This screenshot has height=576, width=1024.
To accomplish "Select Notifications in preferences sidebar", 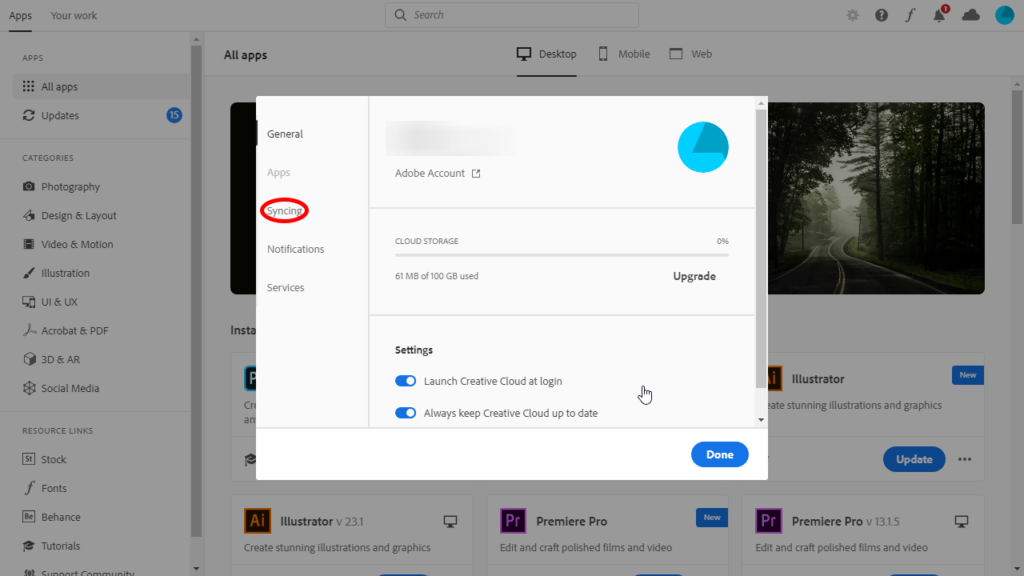I will 295,249.
